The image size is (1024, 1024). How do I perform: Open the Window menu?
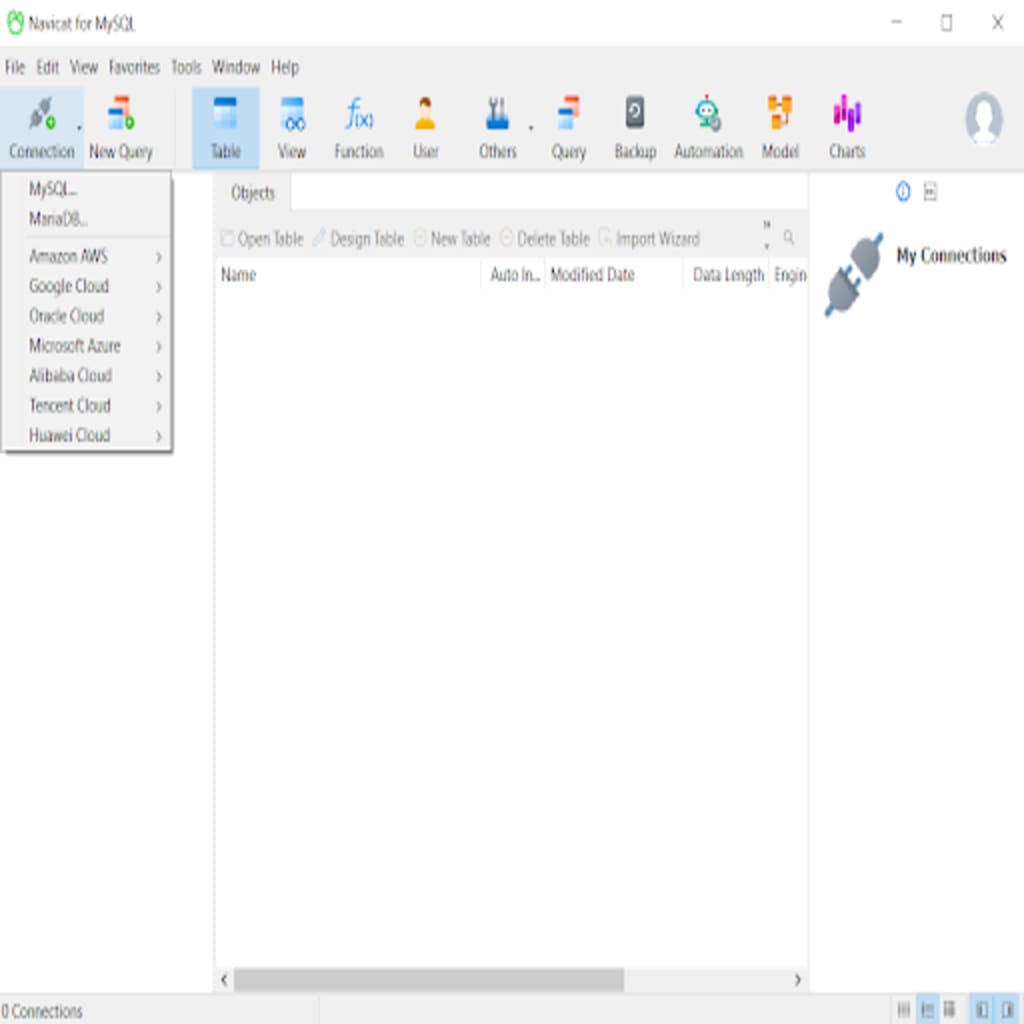tap(236, 67)
